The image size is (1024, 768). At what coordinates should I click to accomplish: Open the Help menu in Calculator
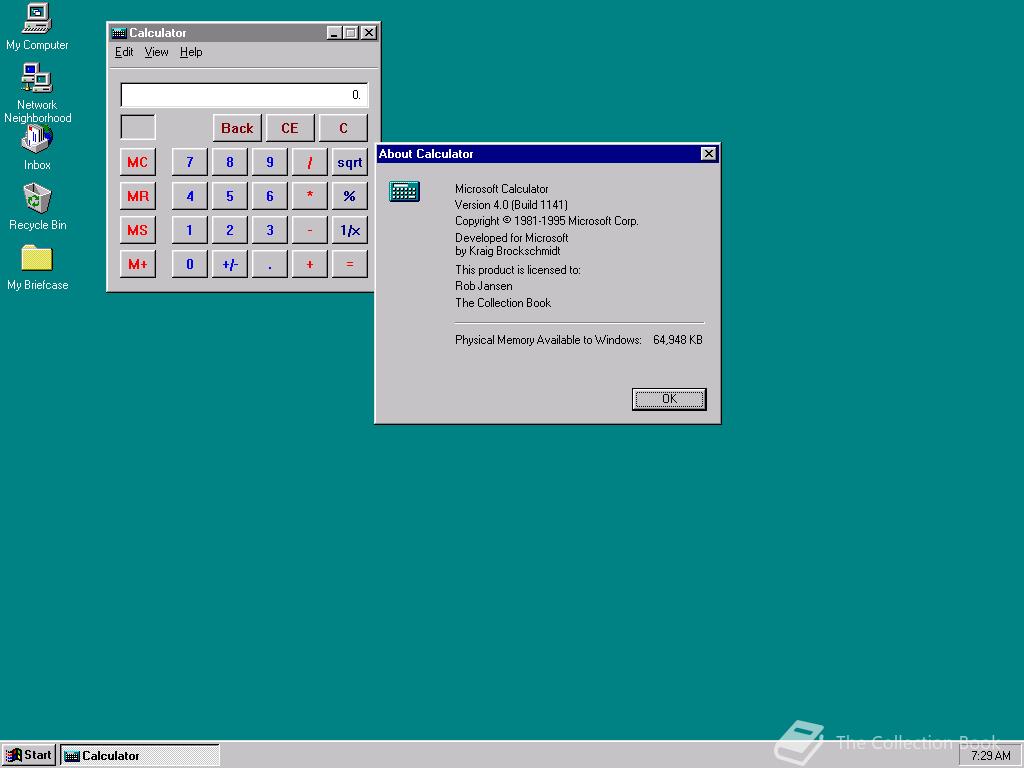click(191, 52)
